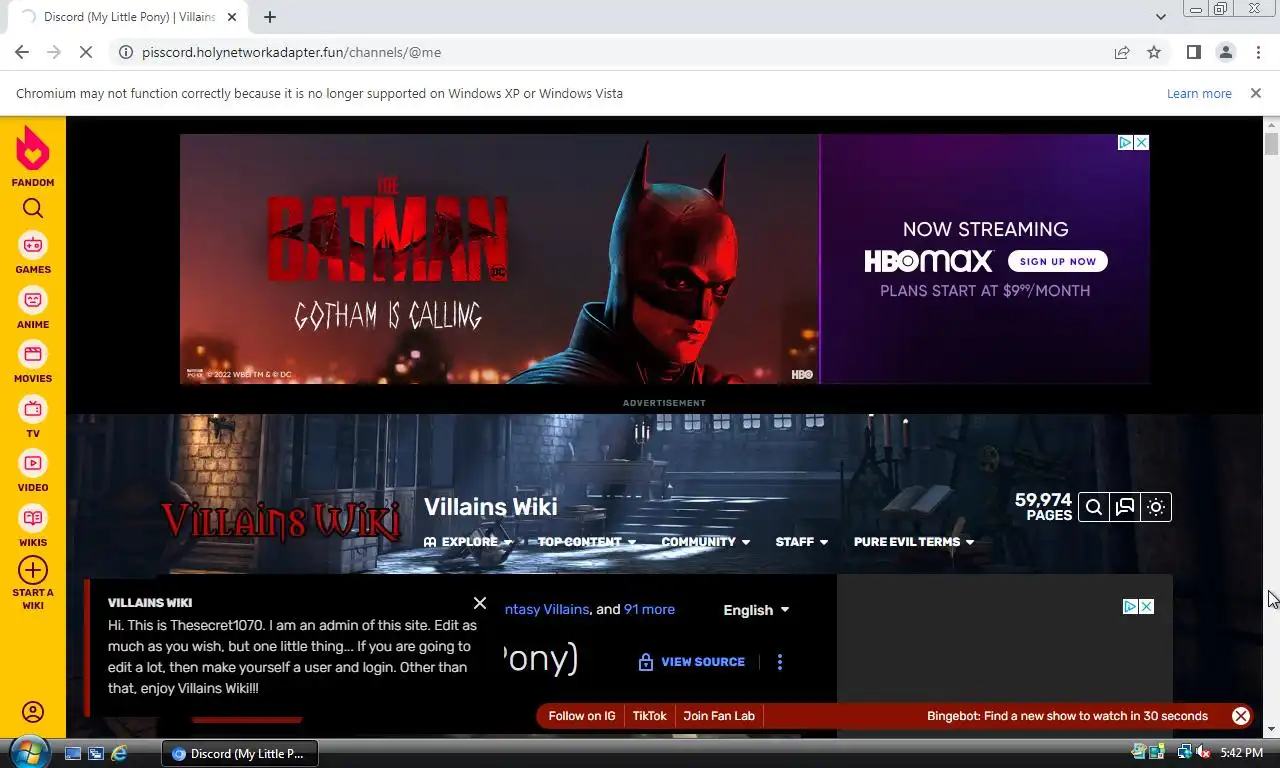Viewport: 1280px width, 768px height.
Task: Open the user profile icon in sidebar
Action: click(33, 712)
